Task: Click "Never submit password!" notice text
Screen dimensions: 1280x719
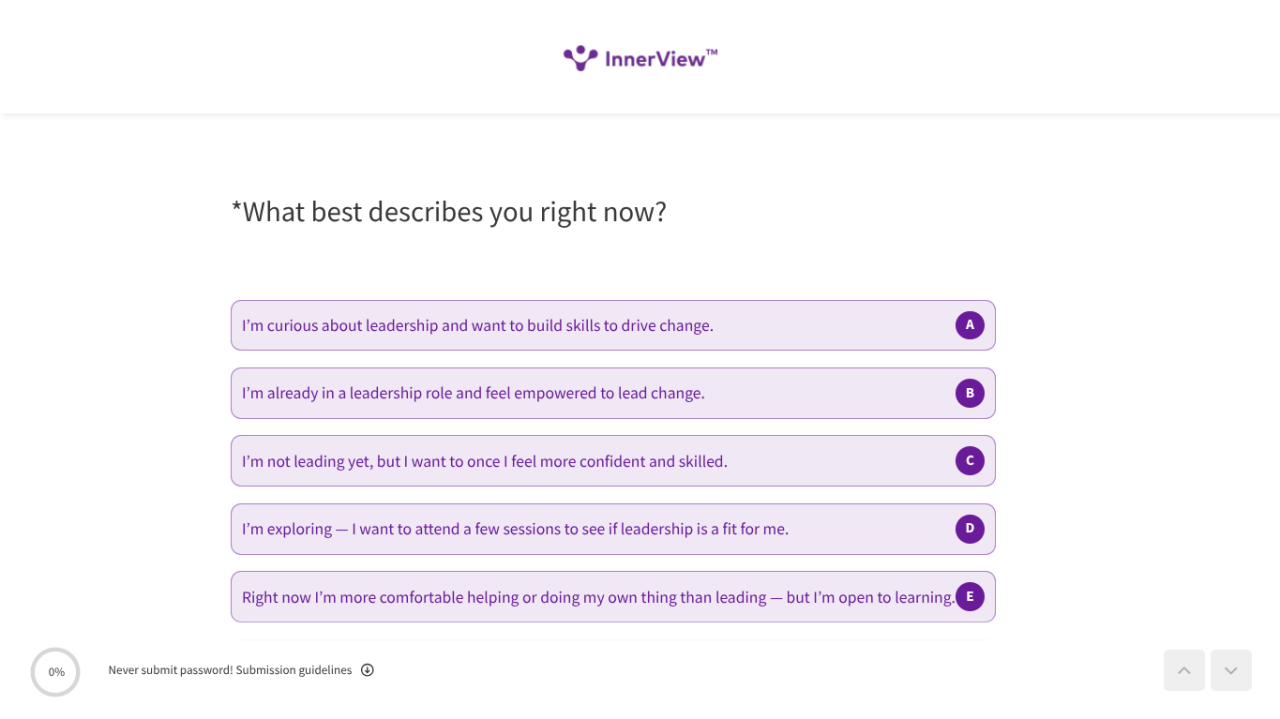Action: [x=170, y=670]
